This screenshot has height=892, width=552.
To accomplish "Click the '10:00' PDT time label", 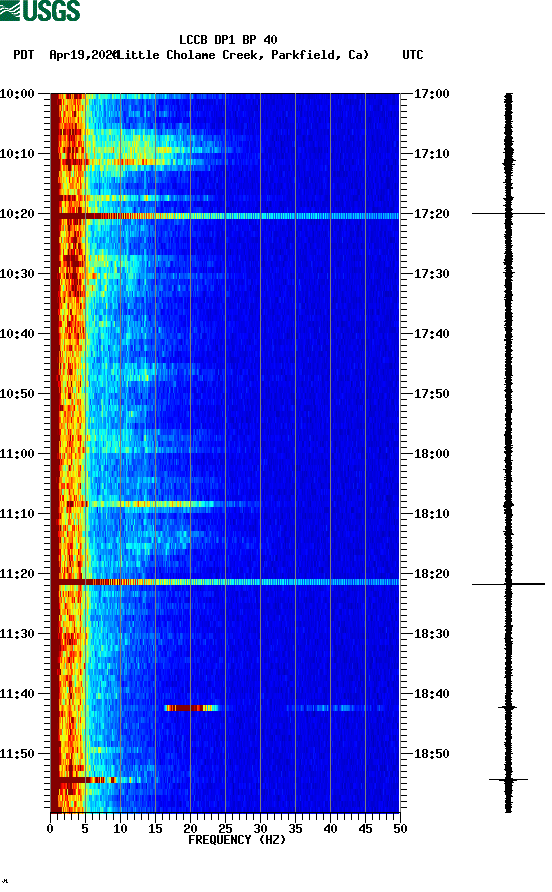I will pyautogui.click(x=17, y=94).
